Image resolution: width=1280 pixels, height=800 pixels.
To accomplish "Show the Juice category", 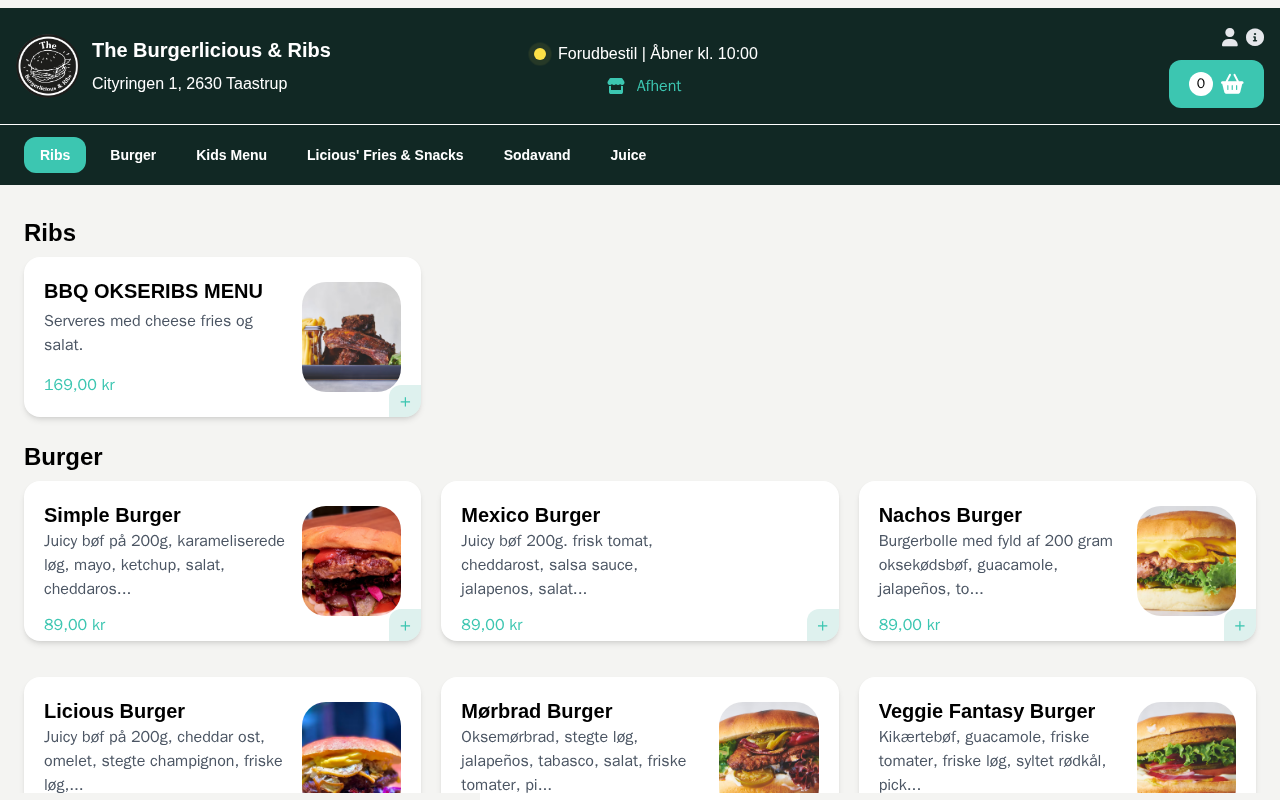I will [628, 155].
